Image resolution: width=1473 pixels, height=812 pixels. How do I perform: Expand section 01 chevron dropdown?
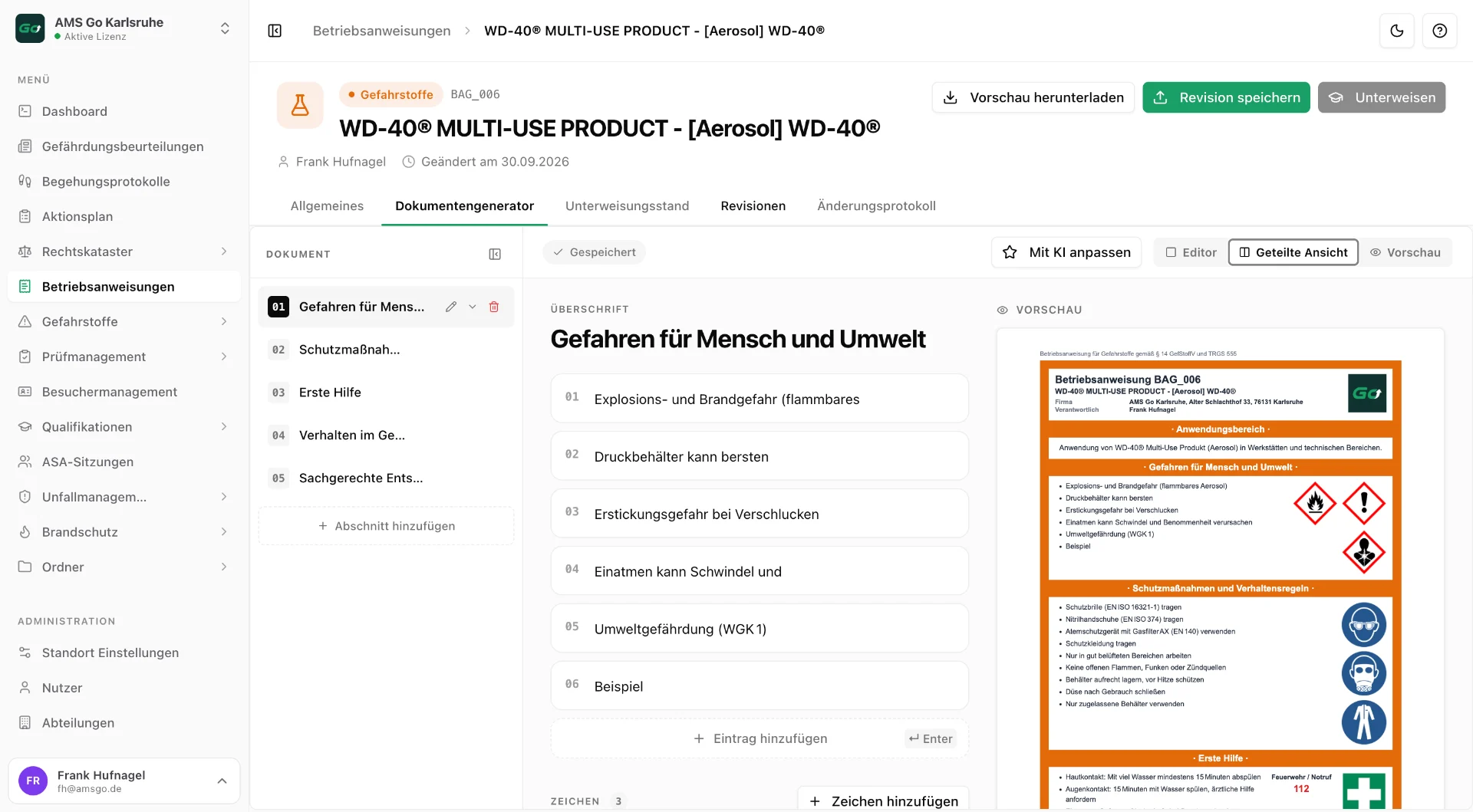[x=473, y=307]
